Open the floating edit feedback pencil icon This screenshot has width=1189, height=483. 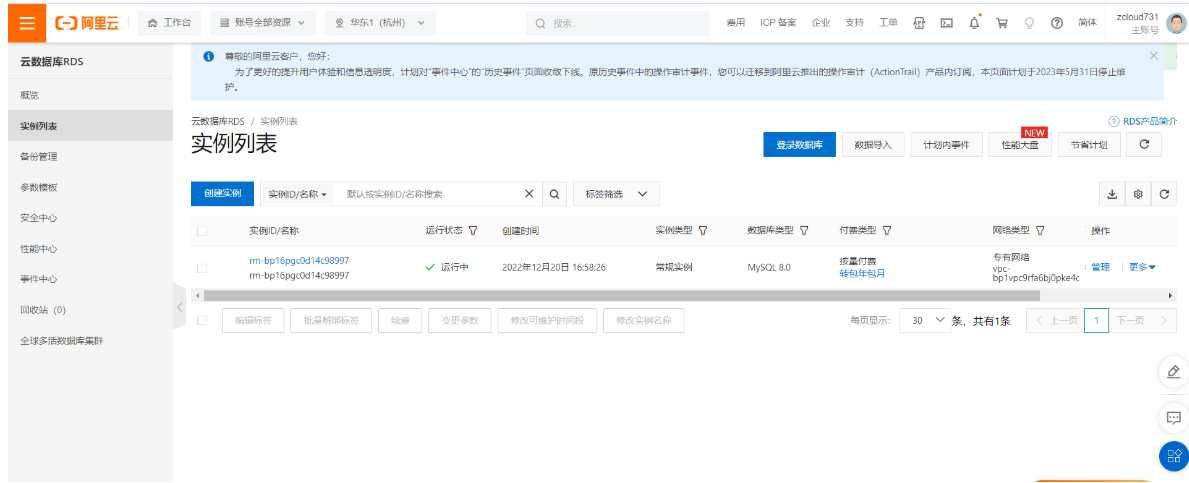click(x=1173, y=372)
